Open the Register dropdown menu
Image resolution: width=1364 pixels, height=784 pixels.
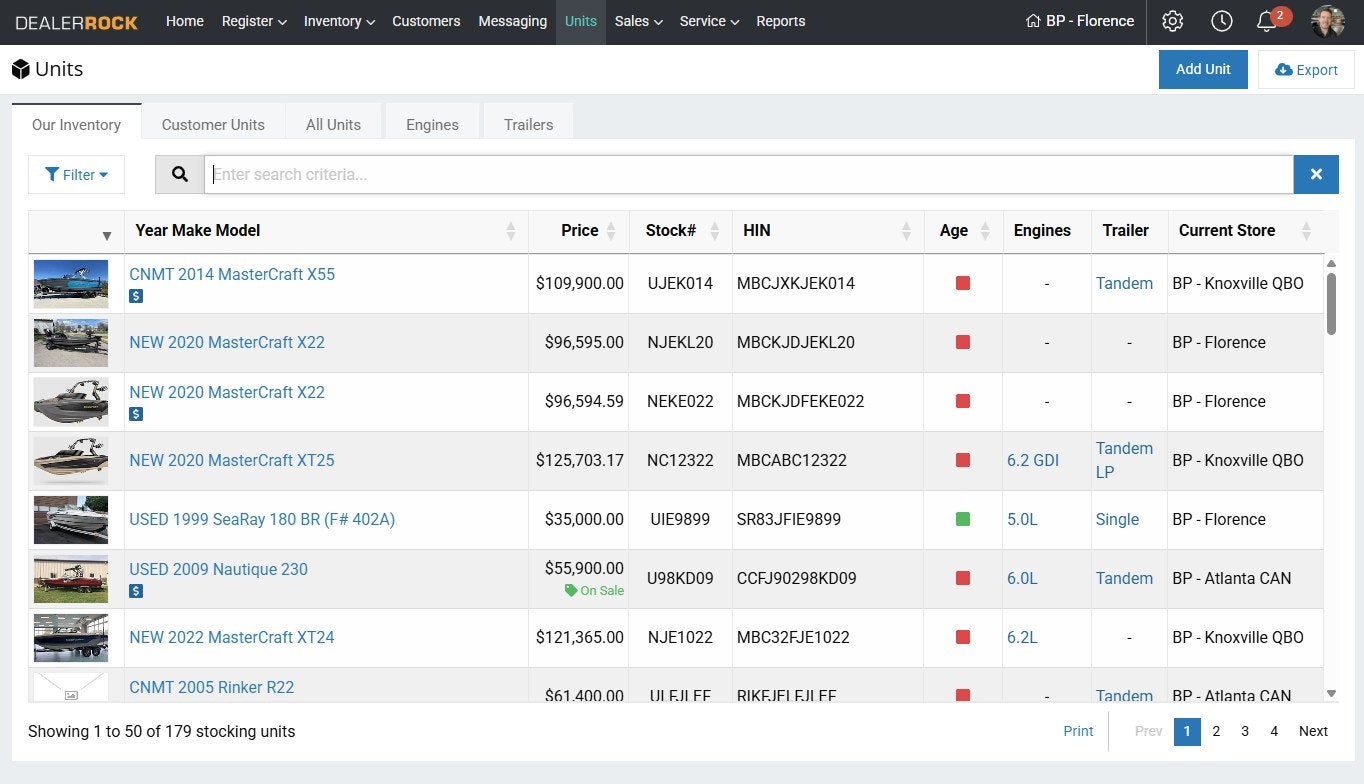coord(254,21)
